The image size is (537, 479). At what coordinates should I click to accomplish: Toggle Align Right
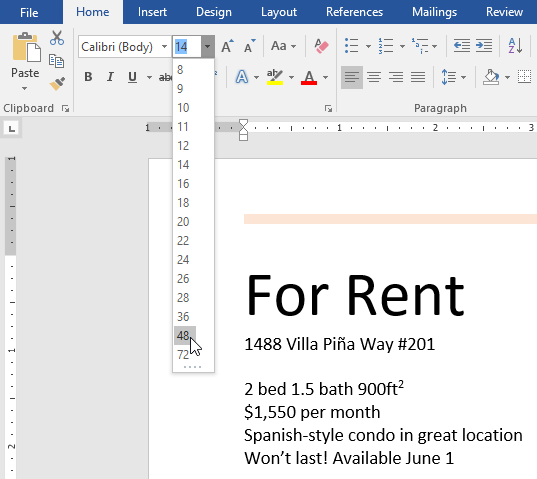396,77
